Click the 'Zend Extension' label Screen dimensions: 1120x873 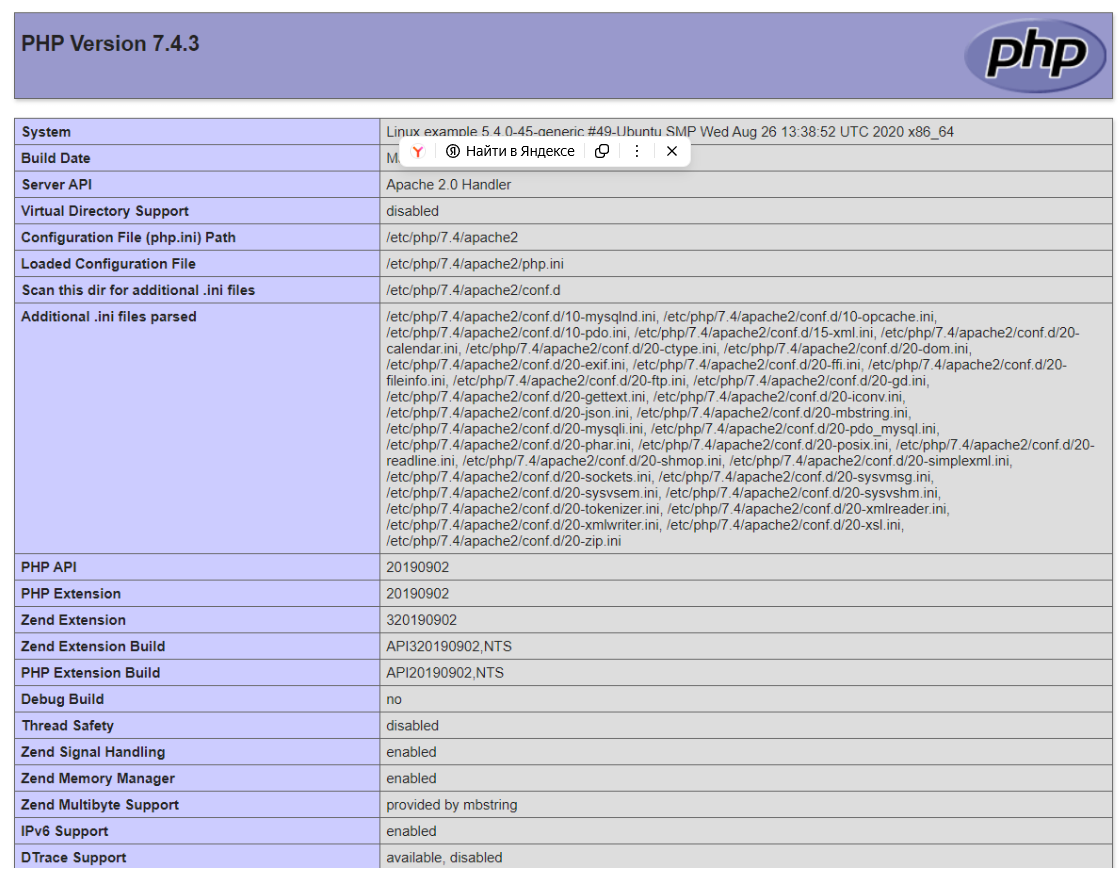[74, 621]
